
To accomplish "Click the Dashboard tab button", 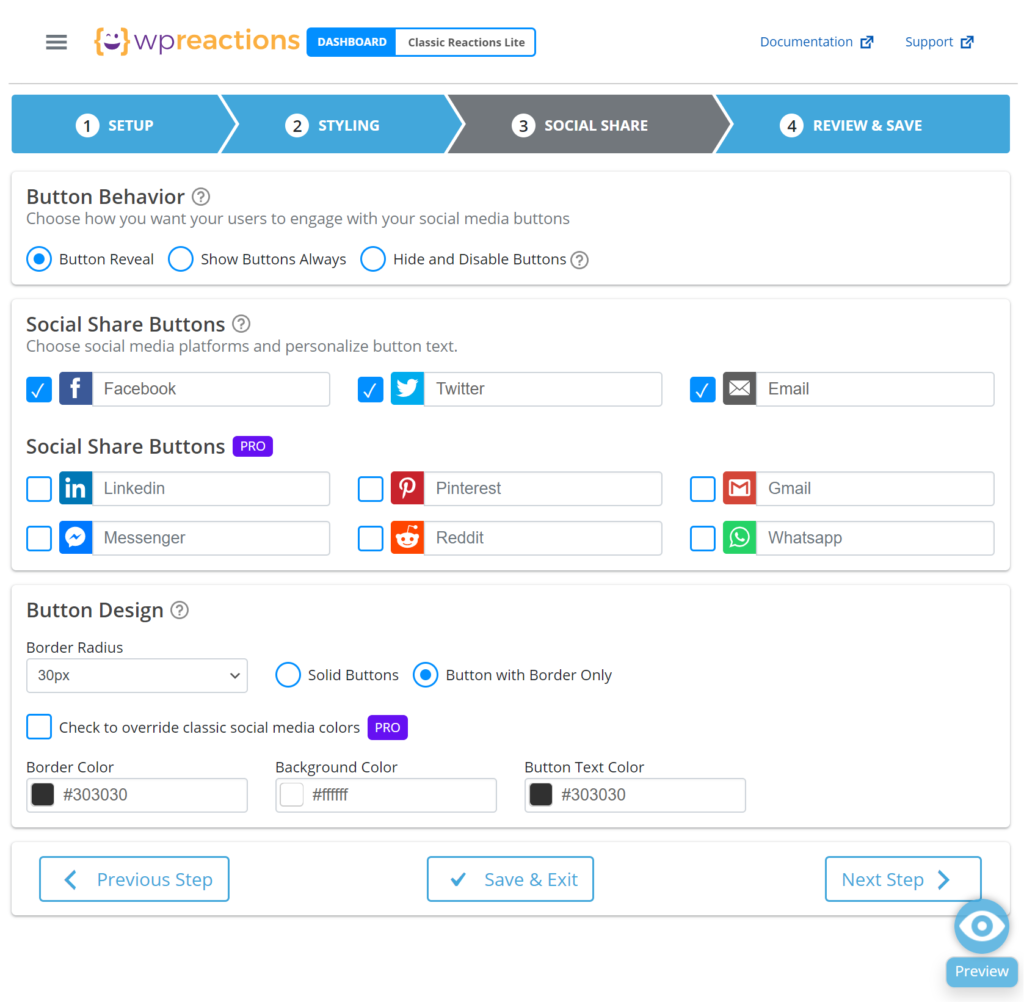I will pos(351,42).
